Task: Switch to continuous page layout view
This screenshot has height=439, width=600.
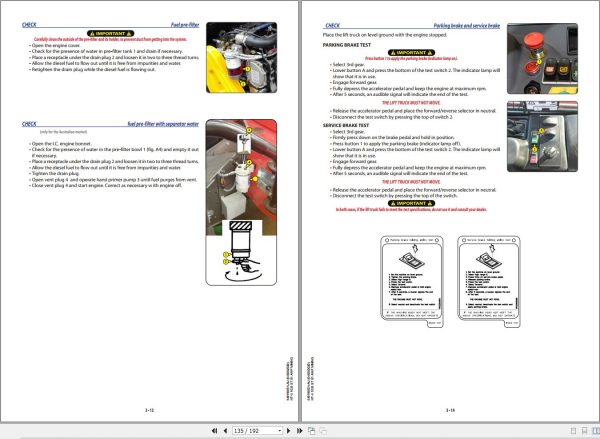Action: tap(584, 431)
